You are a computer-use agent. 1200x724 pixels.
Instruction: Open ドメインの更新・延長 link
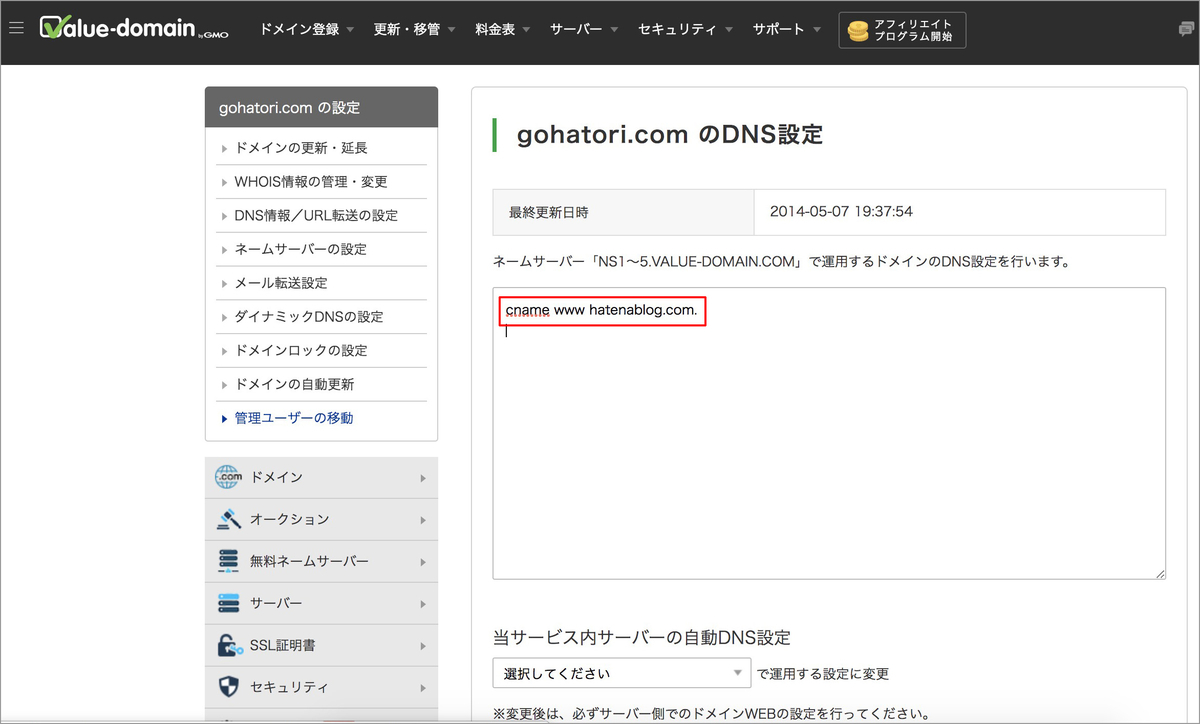point(301,147)
